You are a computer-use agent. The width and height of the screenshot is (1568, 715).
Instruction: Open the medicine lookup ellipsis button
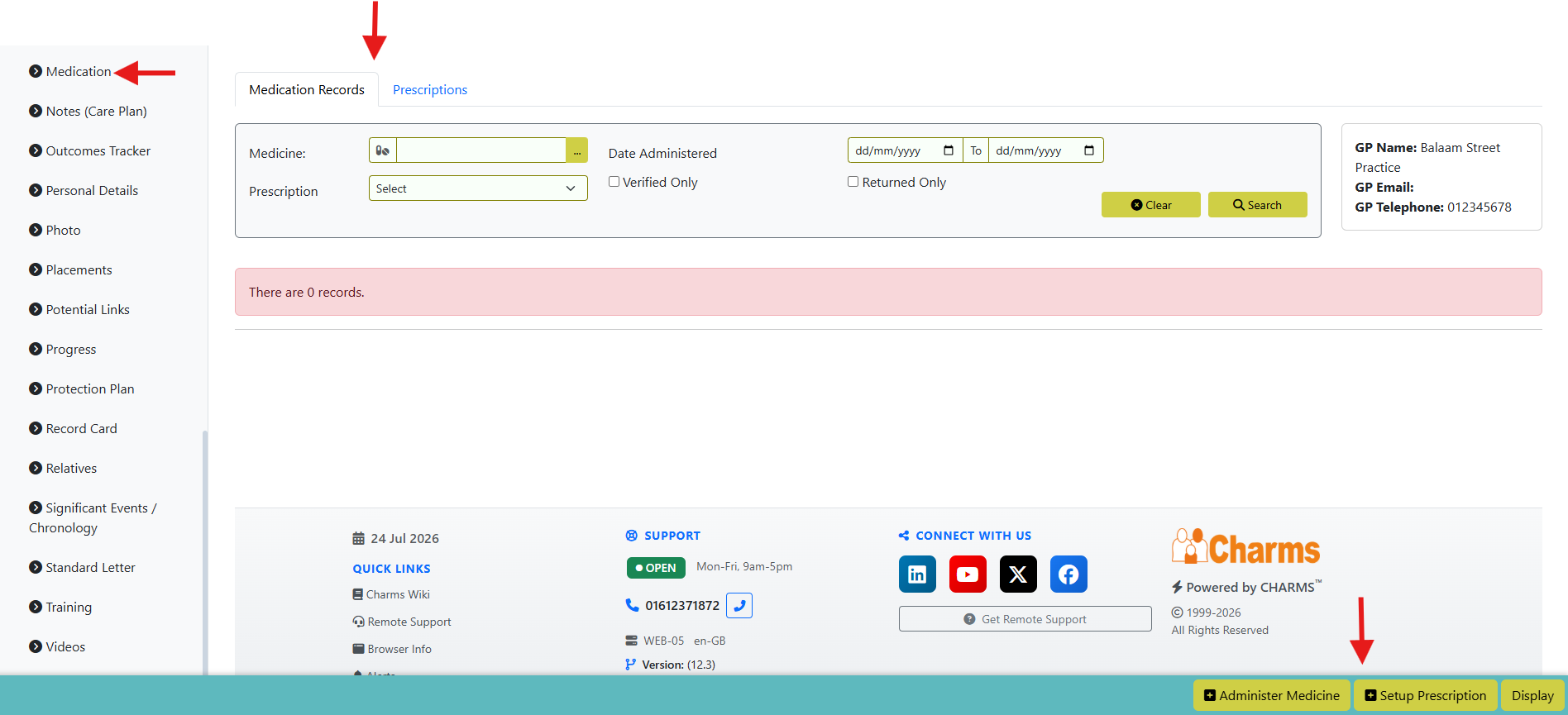coord(576,150)
